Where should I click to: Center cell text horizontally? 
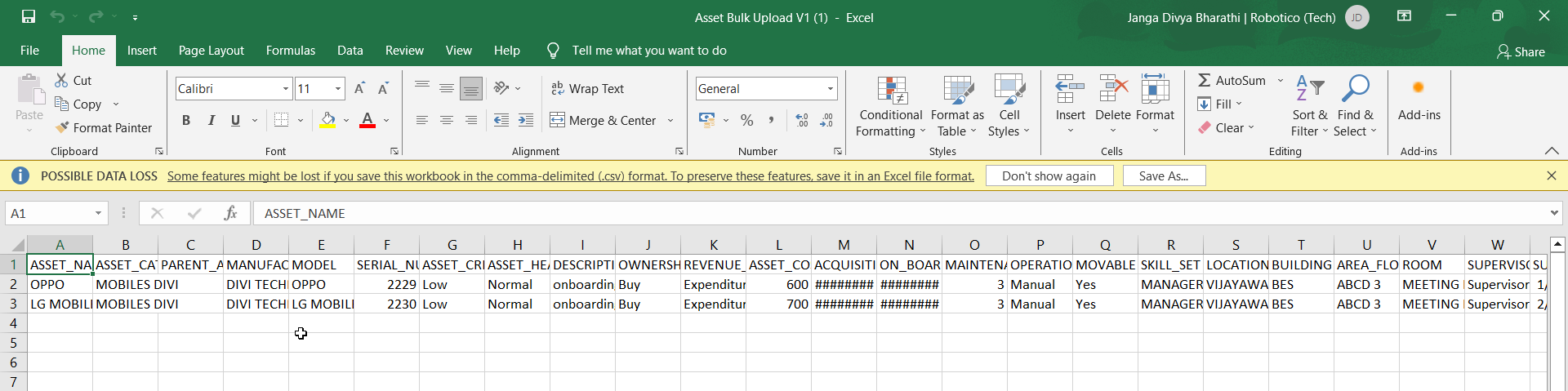point(447,120)
